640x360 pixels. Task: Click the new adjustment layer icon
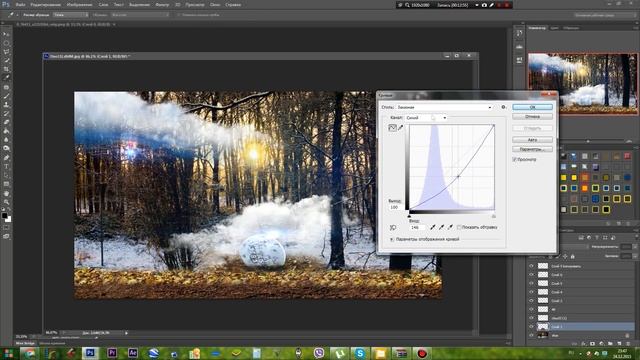[602, 344]
